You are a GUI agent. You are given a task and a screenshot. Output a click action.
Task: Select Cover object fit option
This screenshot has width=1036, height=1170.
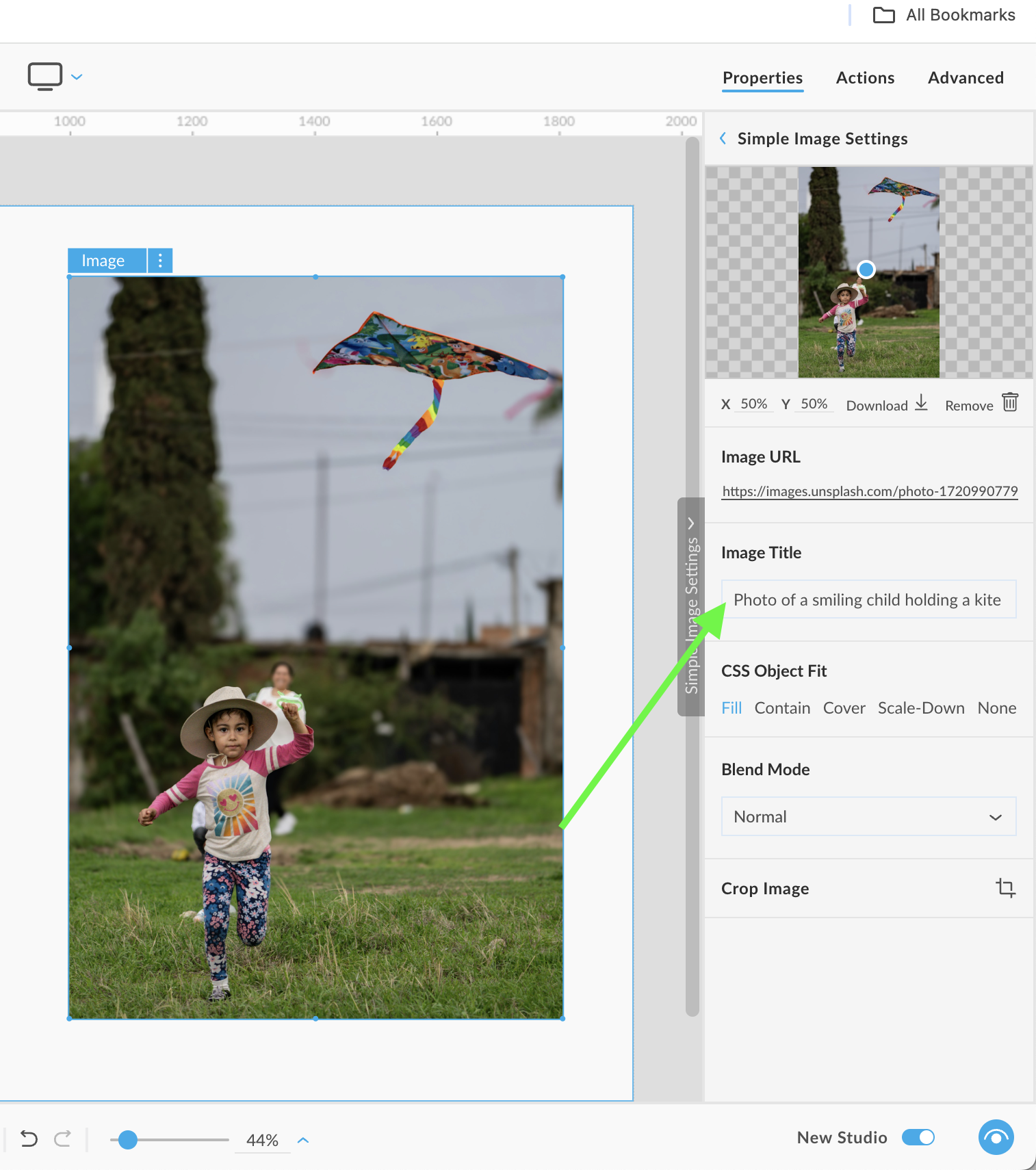coord(844,708)
